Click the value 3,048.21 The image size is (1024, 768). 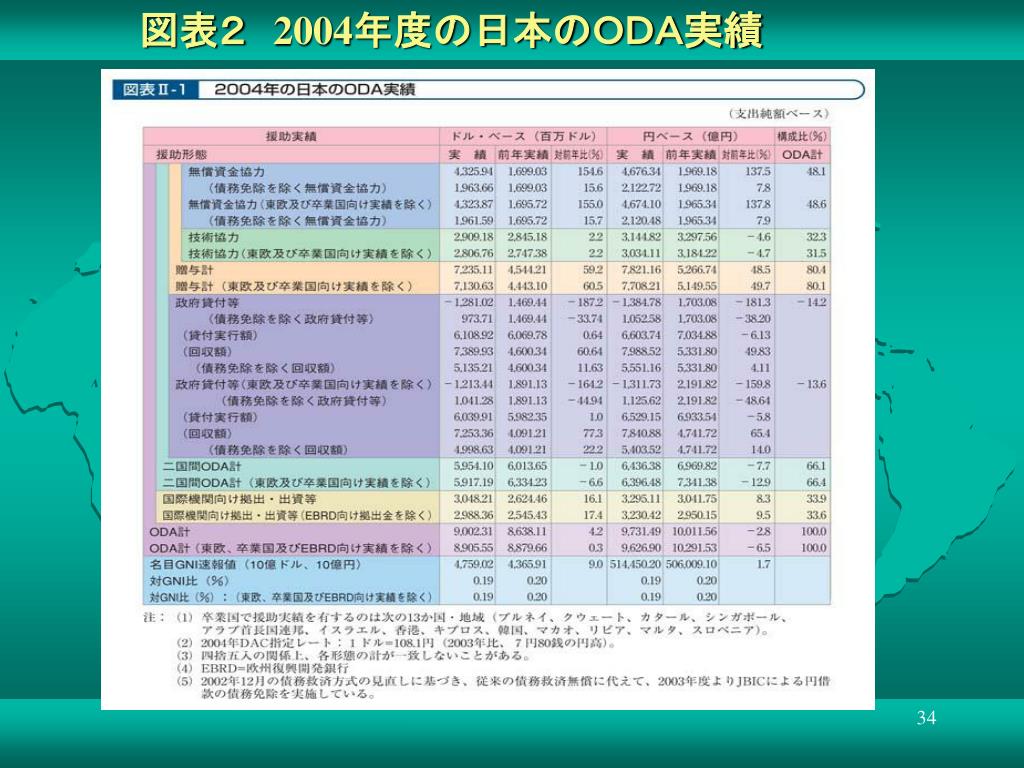[x=473, y=499]
